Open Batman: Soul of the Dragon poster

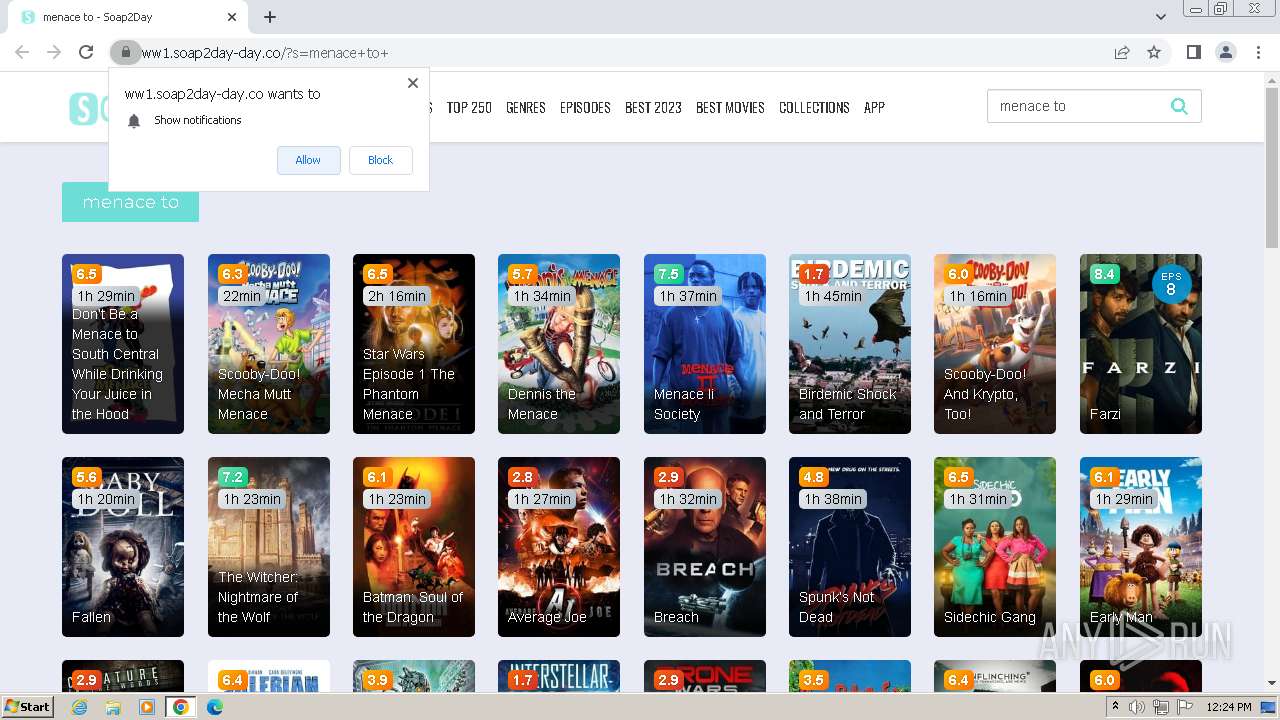(414, 547)
